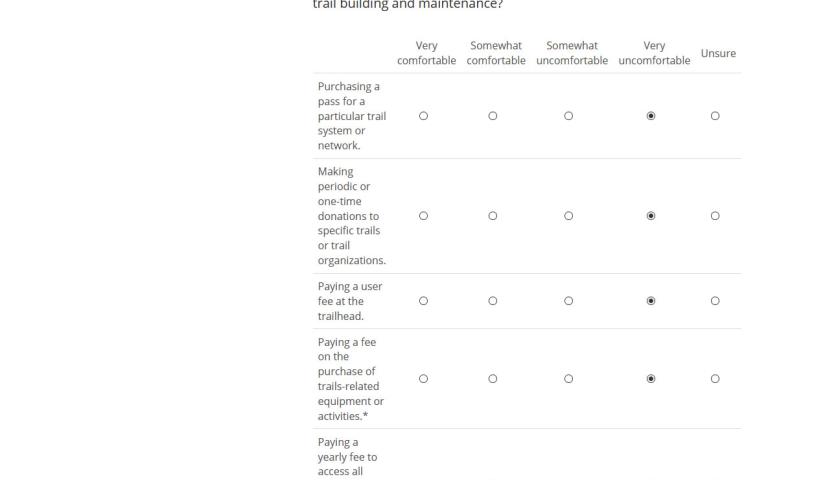Mark Unsure for making donations row
814x480 pixels.
coord(715,216)
